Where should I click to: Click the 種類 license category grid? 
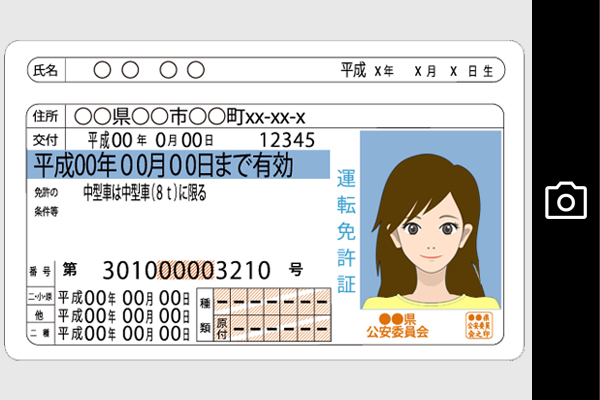pyautogui.click(x=262, y=312)
